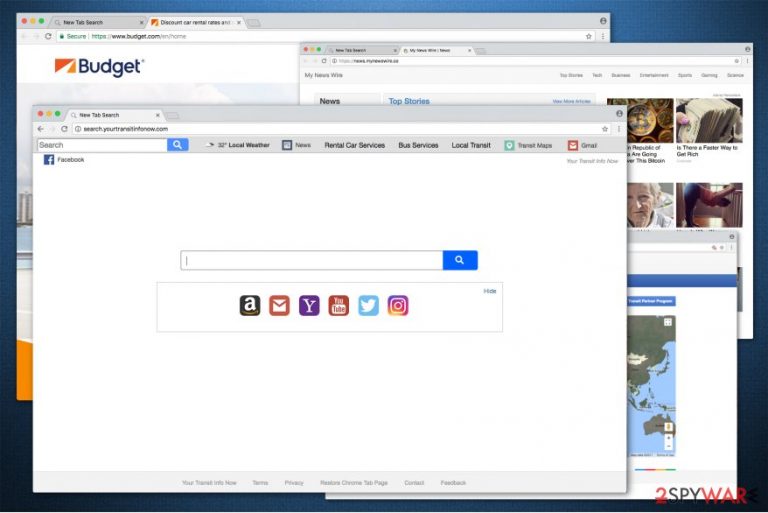Open Sports category in My News Wire
Viewport: 768px width, 513px height.
click(x=685, y=75)
